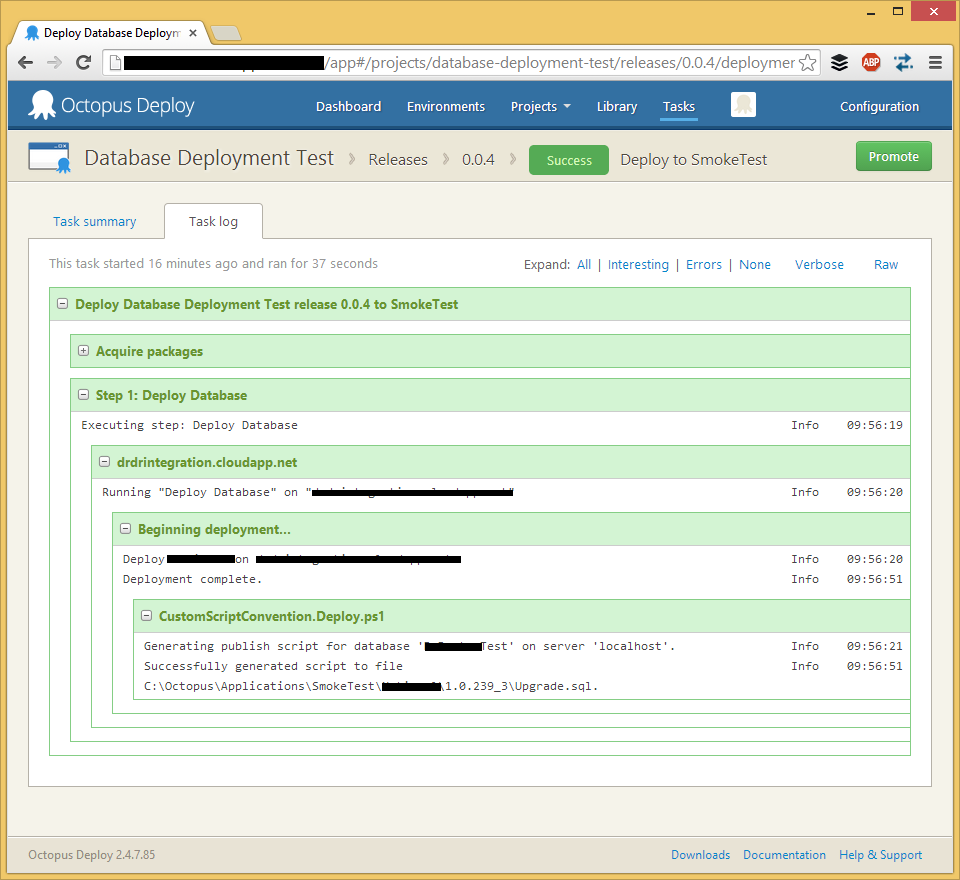Open the Projects dropdown menu
960x880 pixels.
click(540, 106)
